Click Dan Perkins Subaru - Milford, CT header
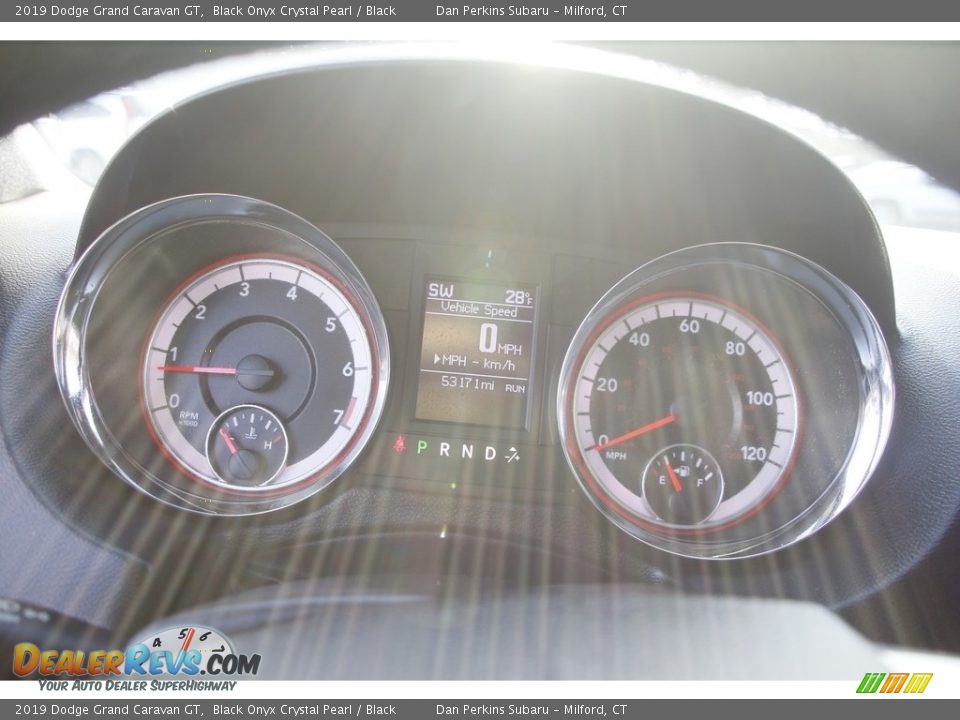This screenshot has height=720, width=960. [531, 11]
